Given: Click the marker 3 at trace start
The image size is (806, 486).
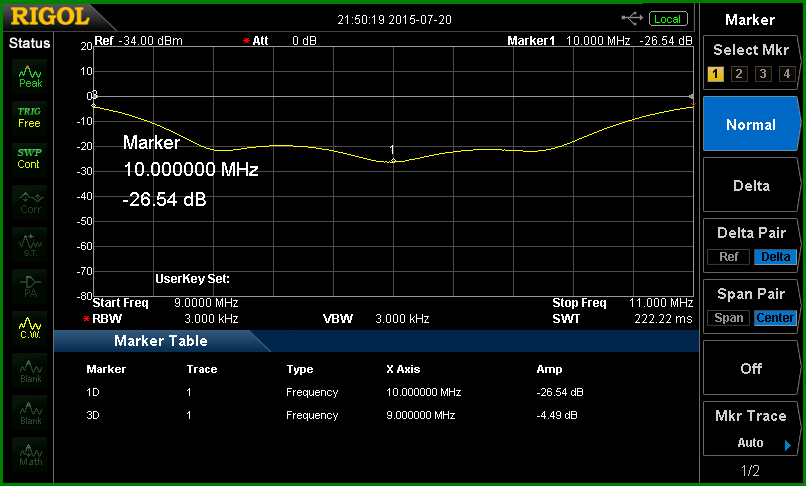Looking at the screenshot, I should pyautogui.click(x=94, y=105).
